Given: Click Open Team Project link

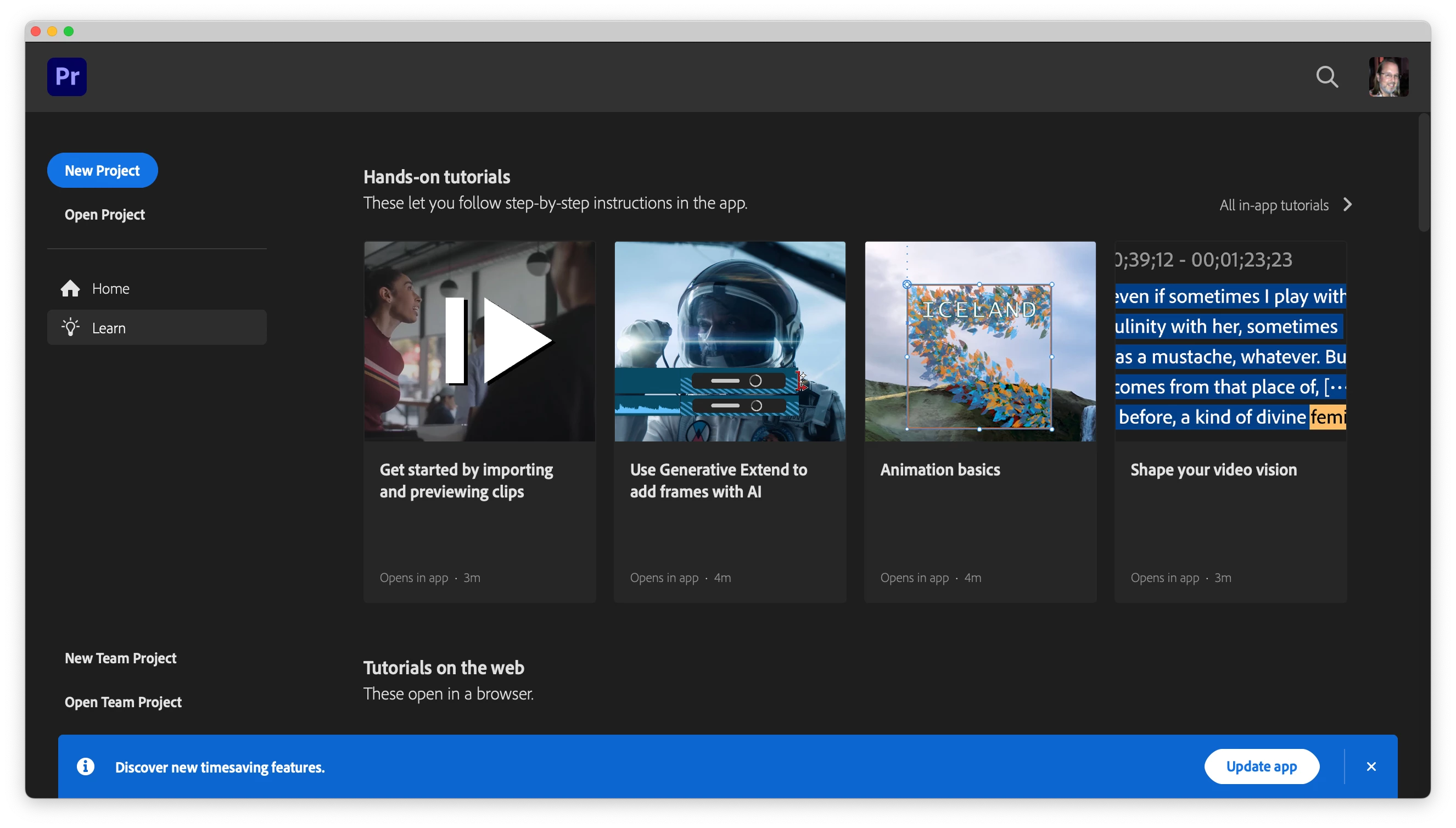Looking at the screenshot, I should tap(124, 702).
